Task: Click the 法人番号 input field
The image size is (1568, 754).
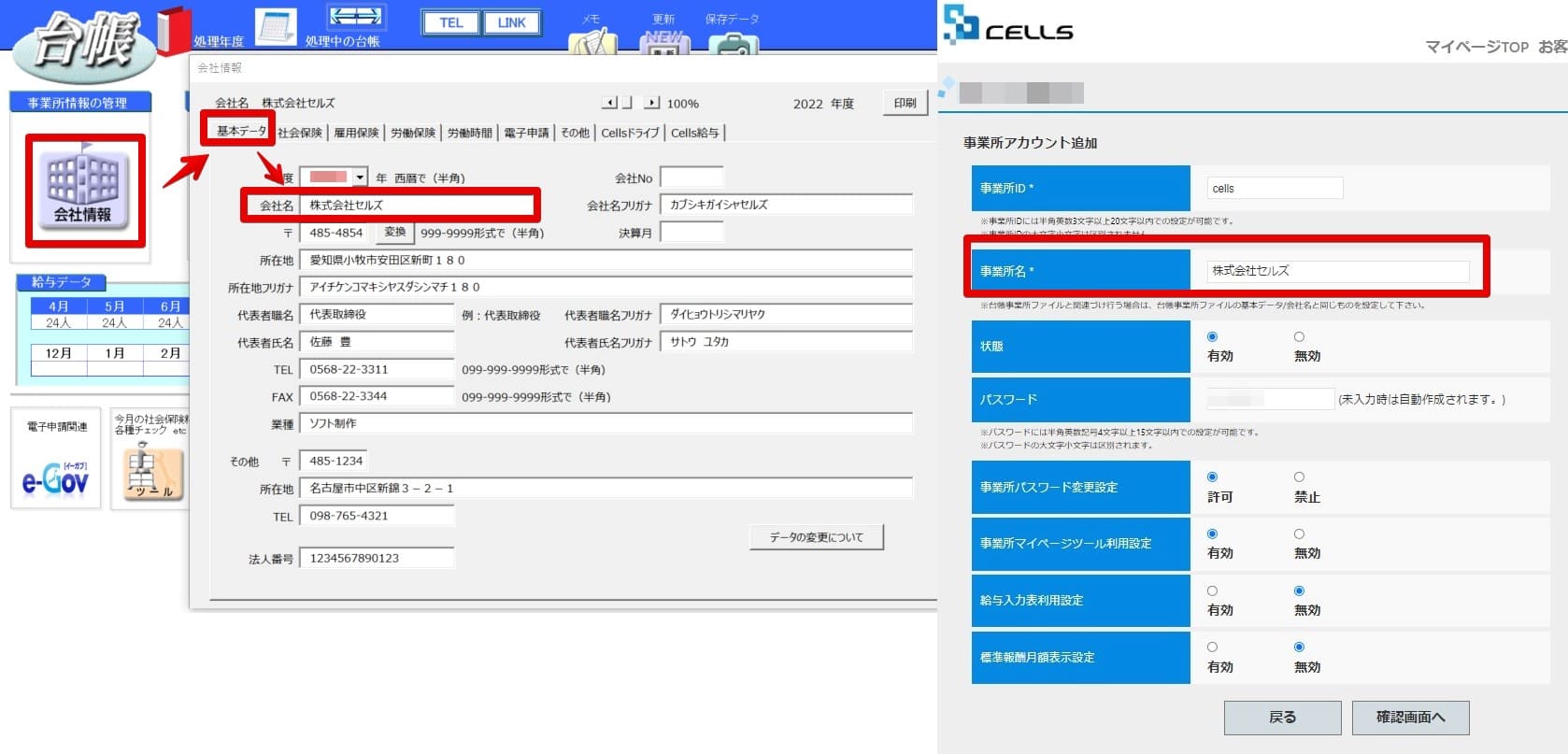Action: point(377,558)
